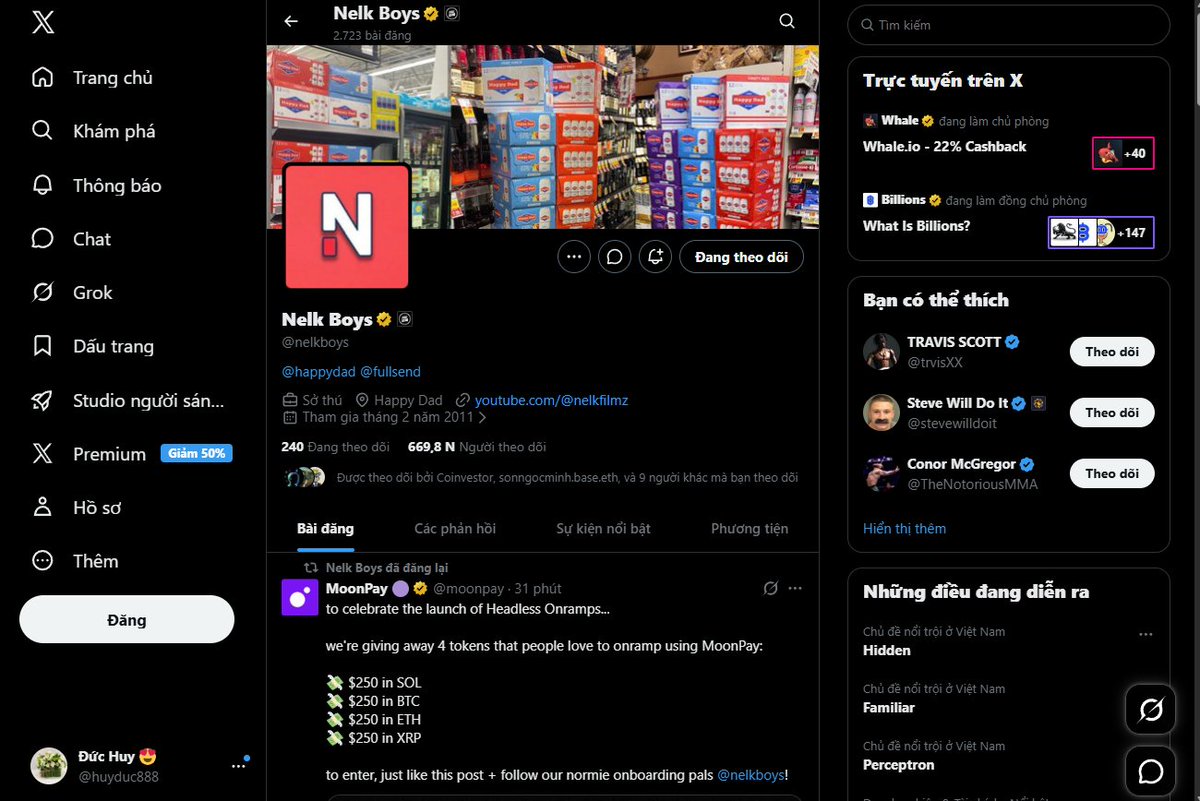Open account switcher dots beside Đức Huy

tap(238, 766)
